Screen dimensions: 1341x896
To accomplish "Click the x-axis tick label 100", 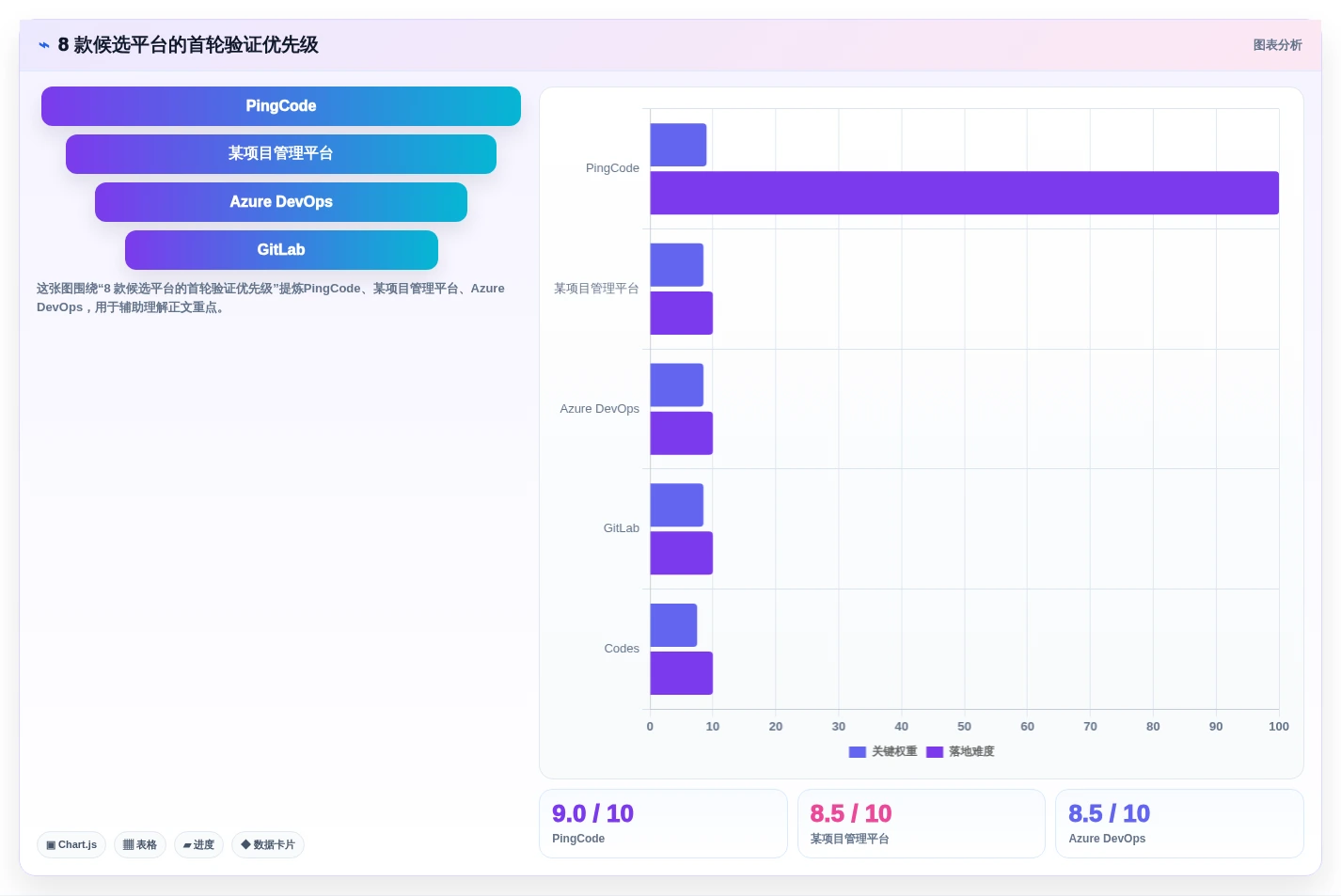I will 1279,727.
